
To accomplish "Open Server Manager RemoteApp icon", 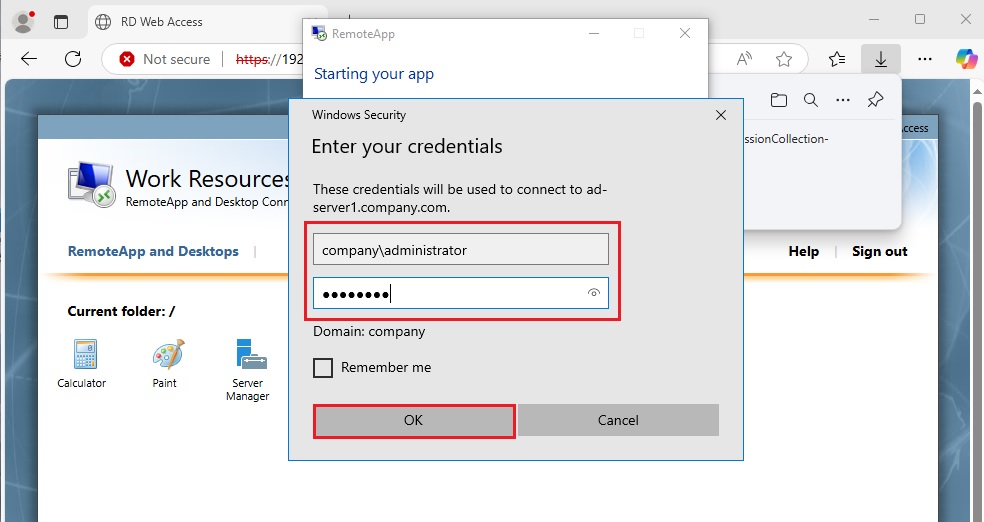I will pos(248,356).
